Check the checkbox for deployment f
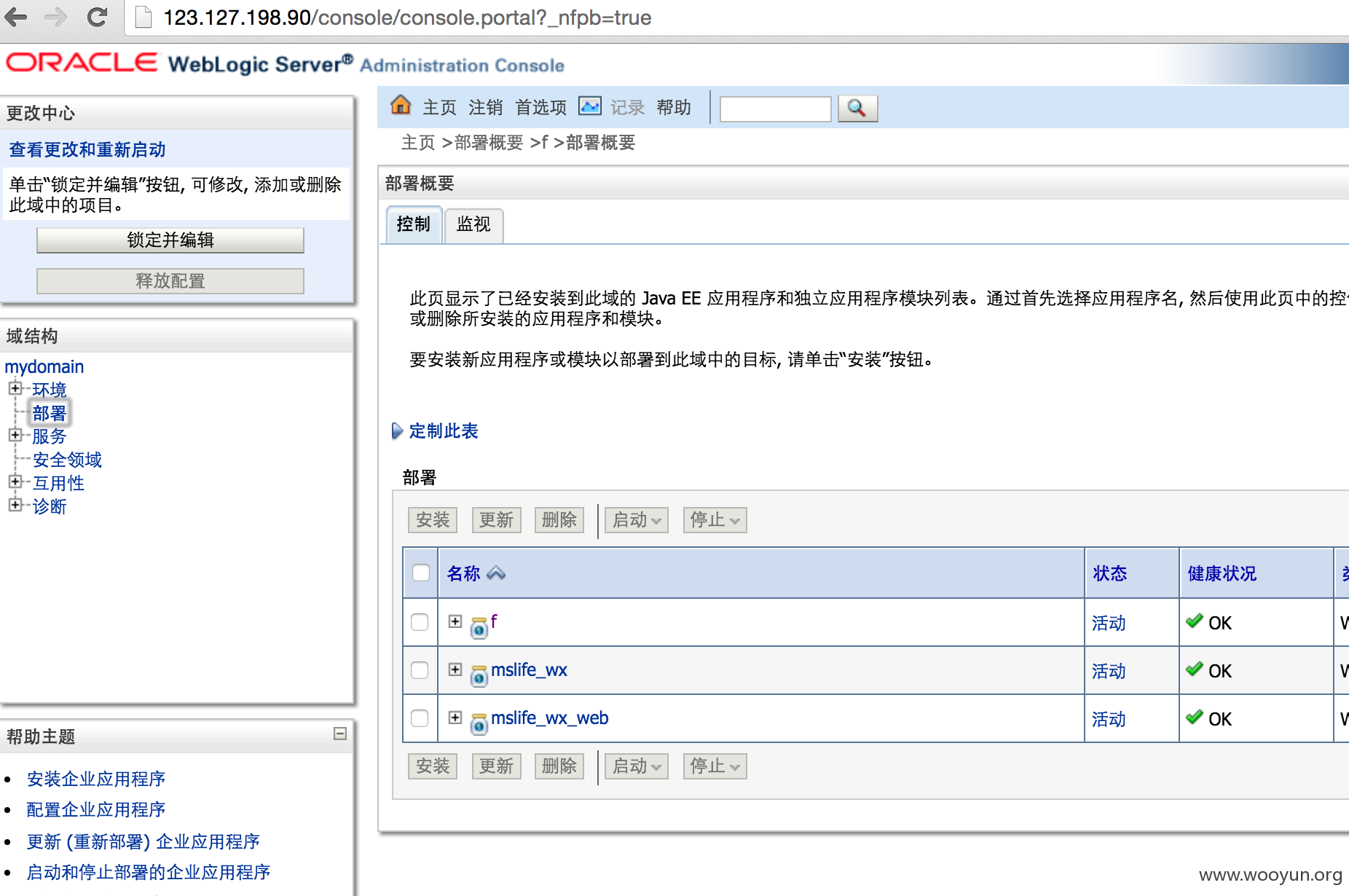 420,622
